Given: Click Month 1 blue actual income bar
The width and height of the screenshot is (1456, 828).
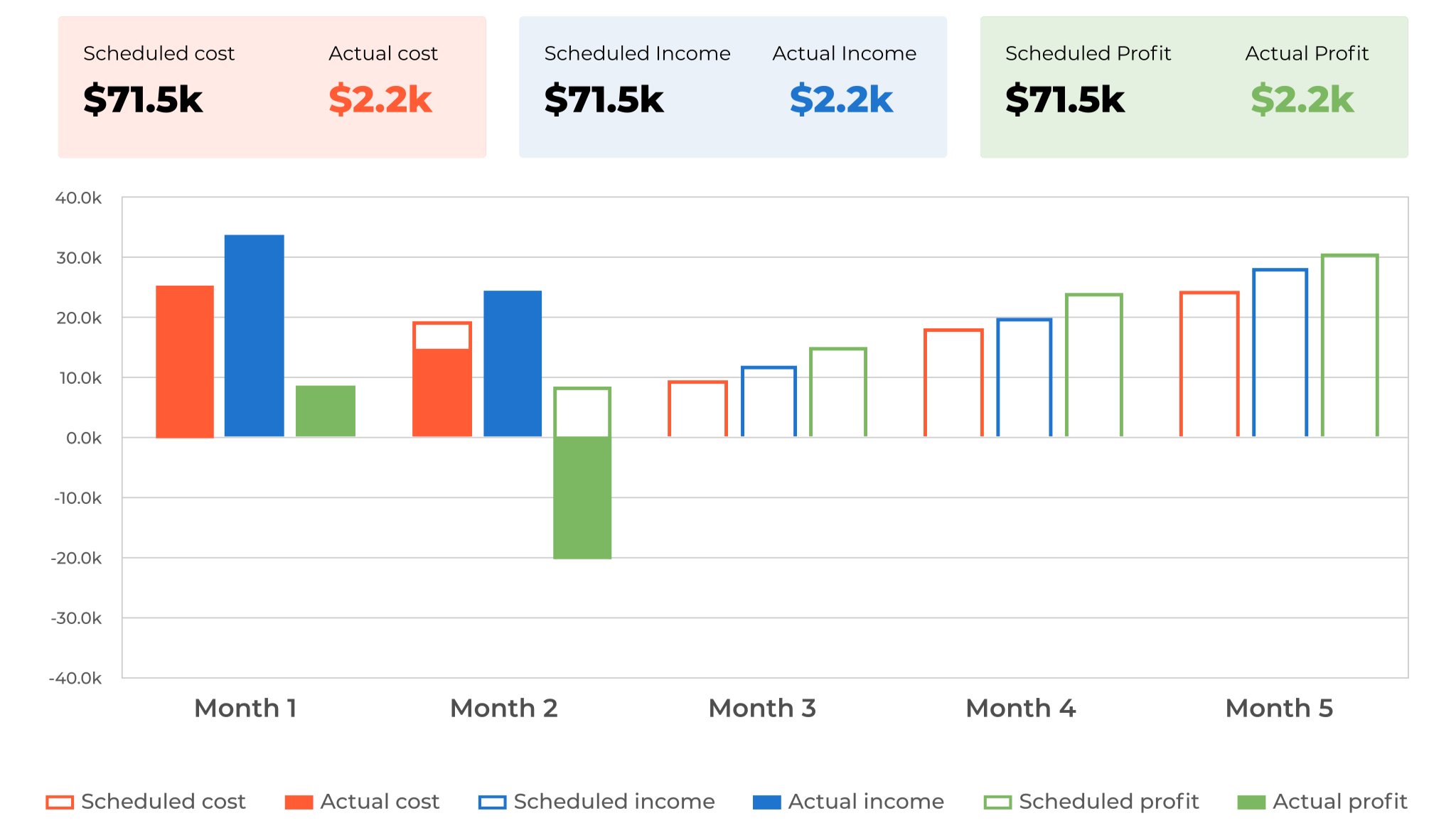Looking at the screenshot, I should click(254, 335).
